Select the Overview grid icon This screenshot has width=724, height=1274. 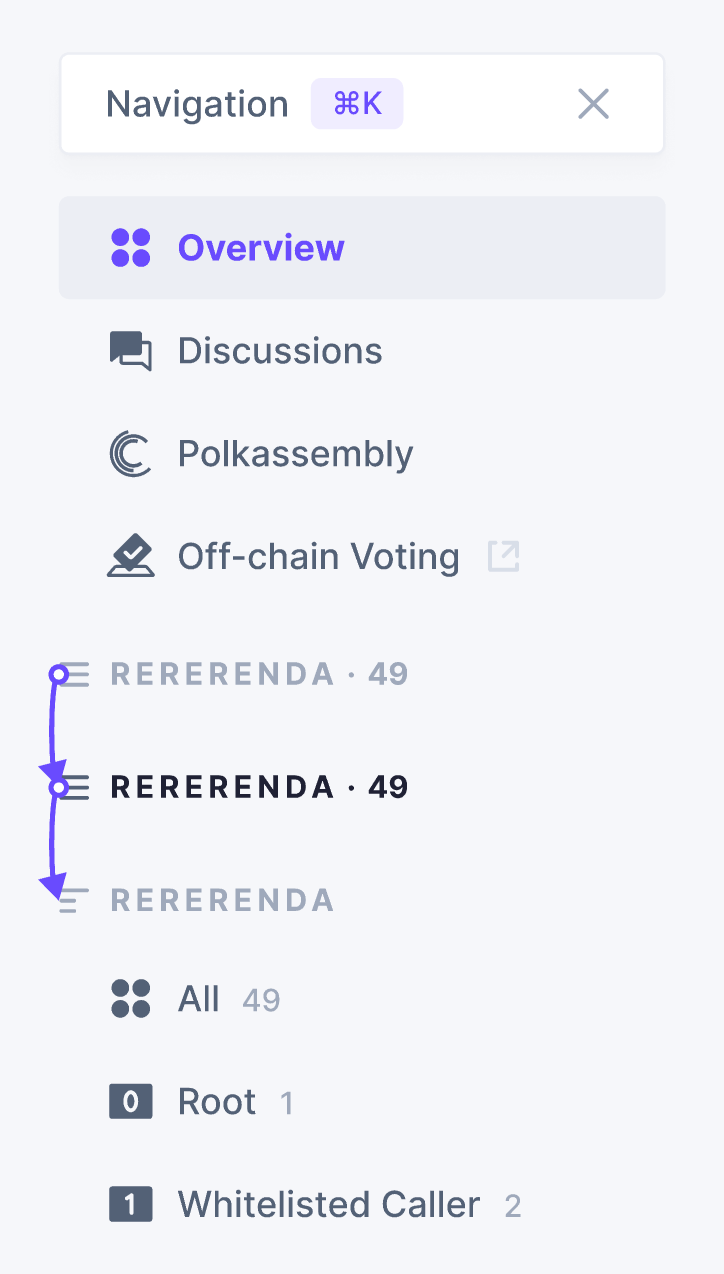click(x=129, y=248)
